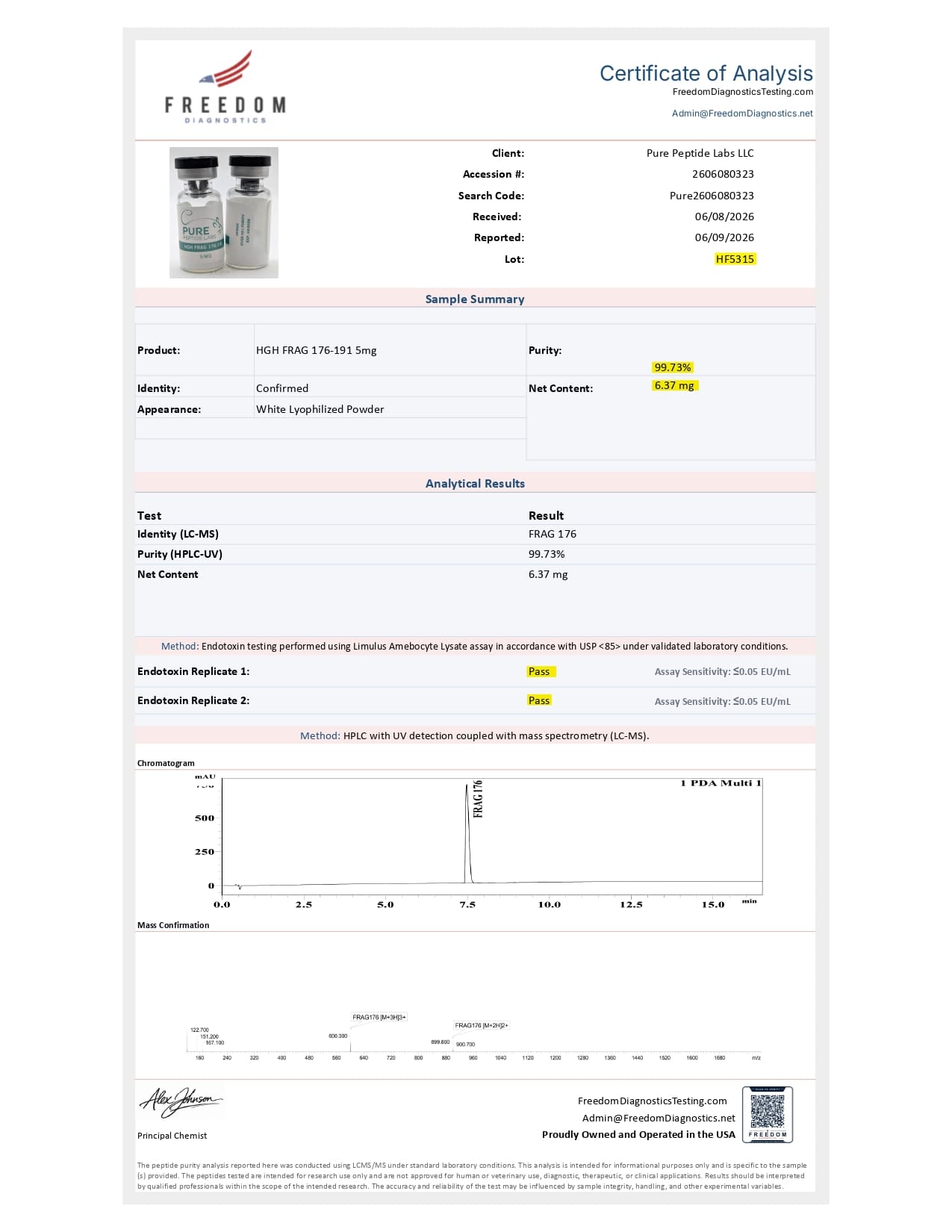Click highlighted lot number HF5315
This screenshot has width=952, height=1232.
735,259
